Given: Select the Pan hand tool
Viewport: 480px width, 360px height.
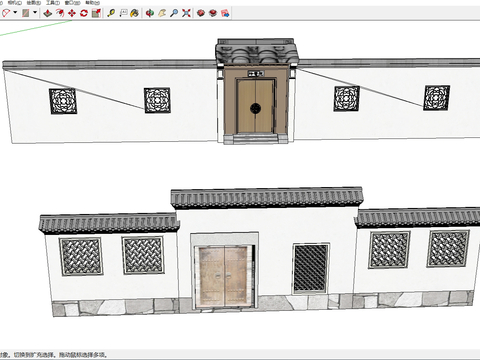Looking at the screenshot, I should (162, 13).
